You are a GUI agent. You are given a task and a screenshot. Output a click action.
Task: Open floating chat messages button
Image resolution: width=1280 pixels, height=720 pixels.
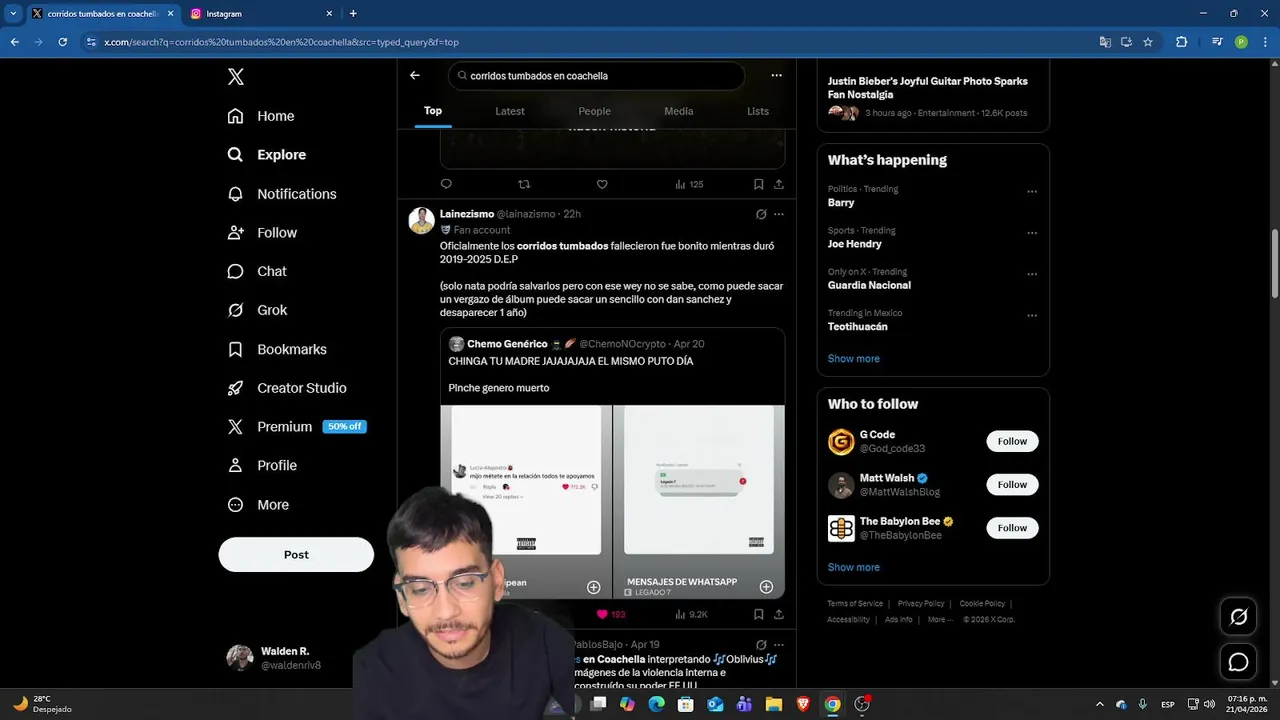coord(1238,662)
